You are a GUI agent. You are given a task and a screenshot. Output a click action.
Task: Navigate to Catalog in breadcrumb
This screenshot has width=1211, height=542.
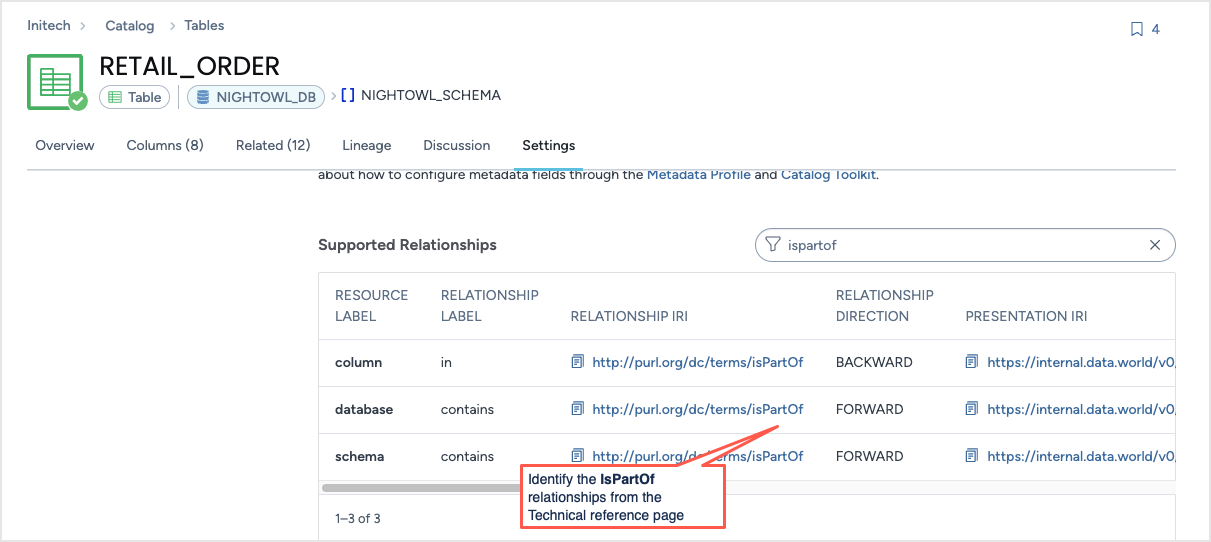[x=130, y=26]
